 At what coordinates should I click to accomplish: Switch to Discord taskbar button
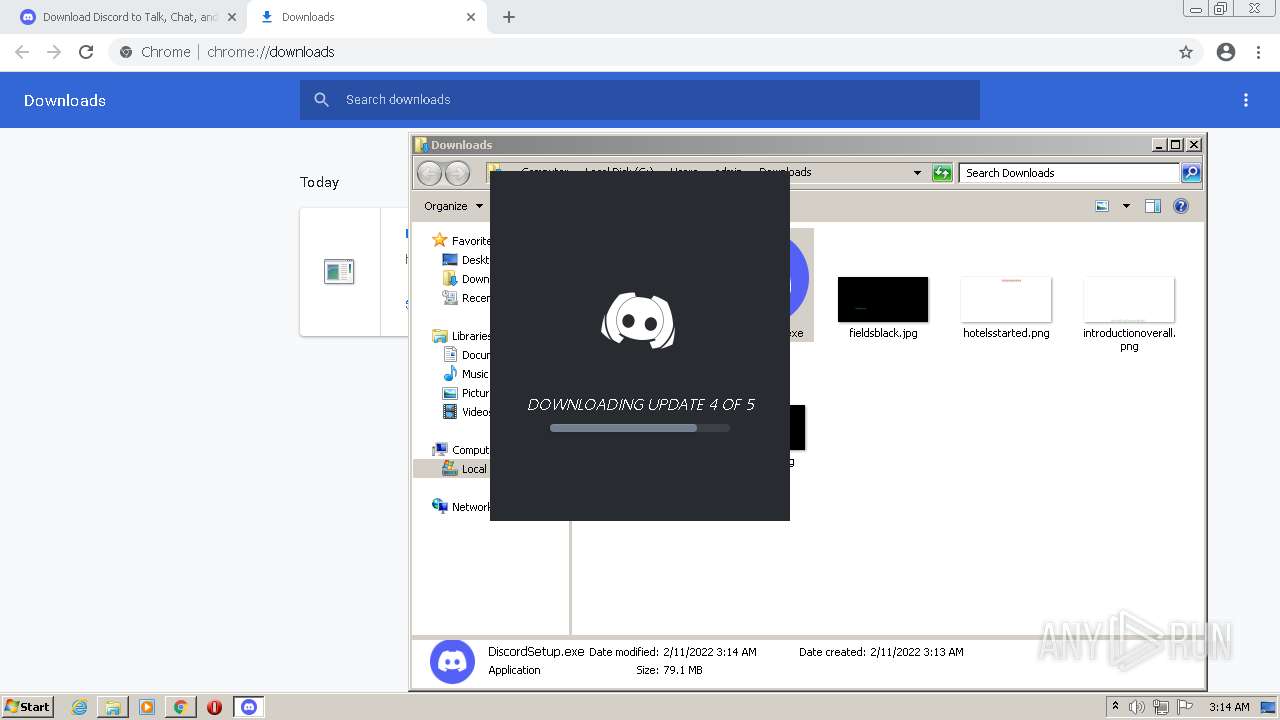click(x=249, y=707)
